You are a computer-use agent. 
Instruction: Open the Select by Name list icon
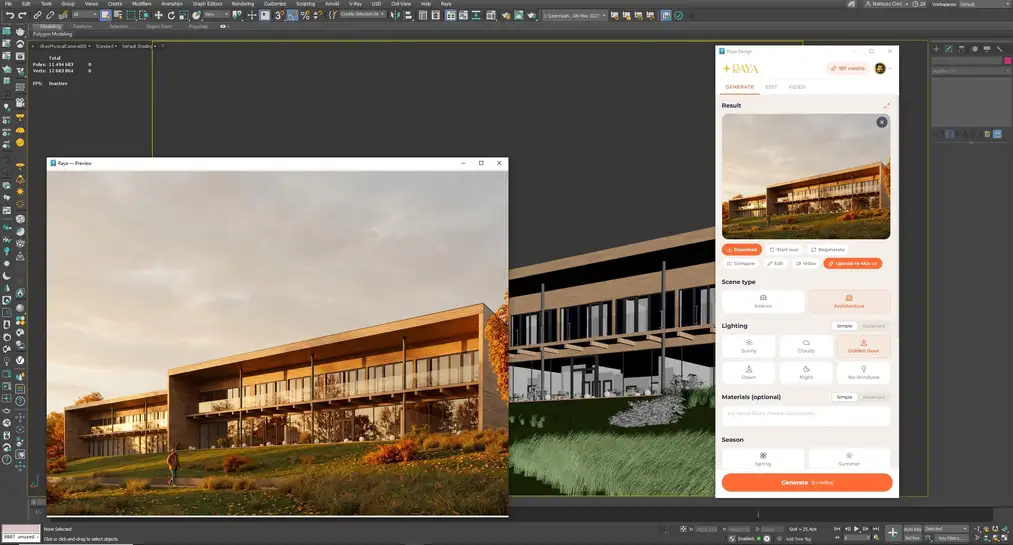[118, 15]
